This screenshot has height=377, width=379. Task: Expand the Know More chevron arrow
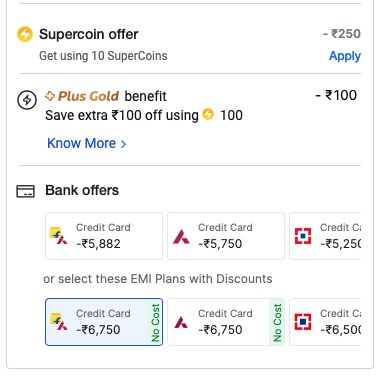click(123, 144)
